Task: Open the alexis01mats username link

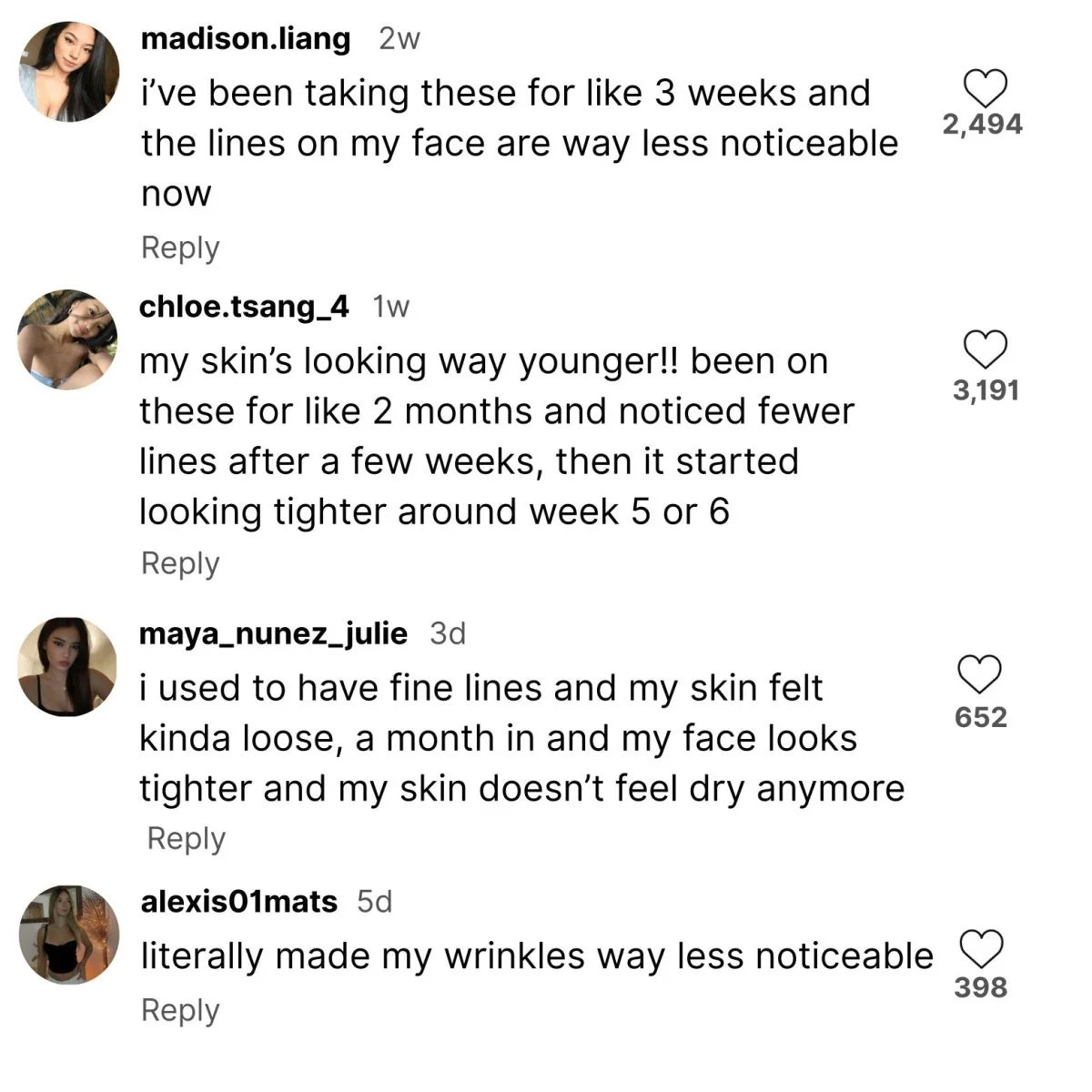Action: (x=239, y=902)
